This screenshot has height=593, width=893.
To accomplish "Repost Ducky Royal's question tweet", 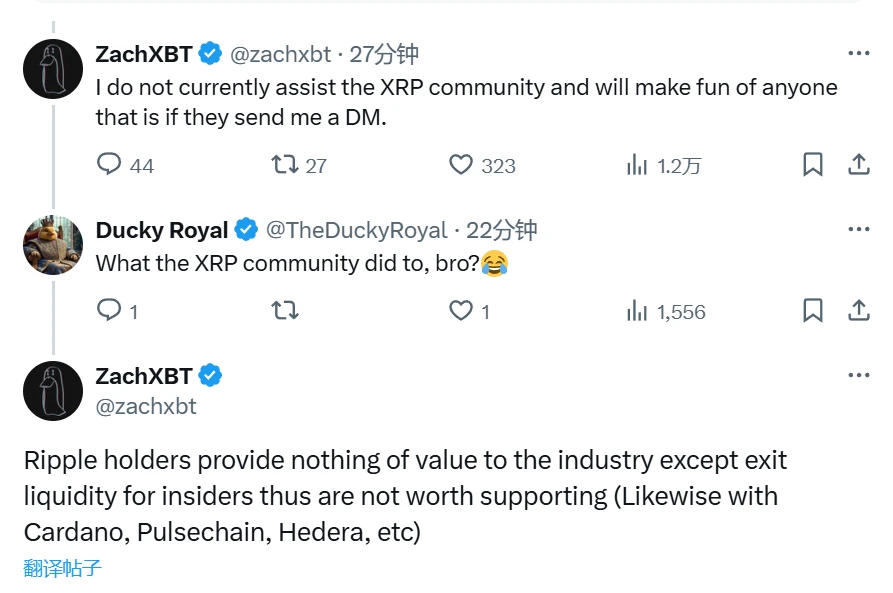I will 284,311.
